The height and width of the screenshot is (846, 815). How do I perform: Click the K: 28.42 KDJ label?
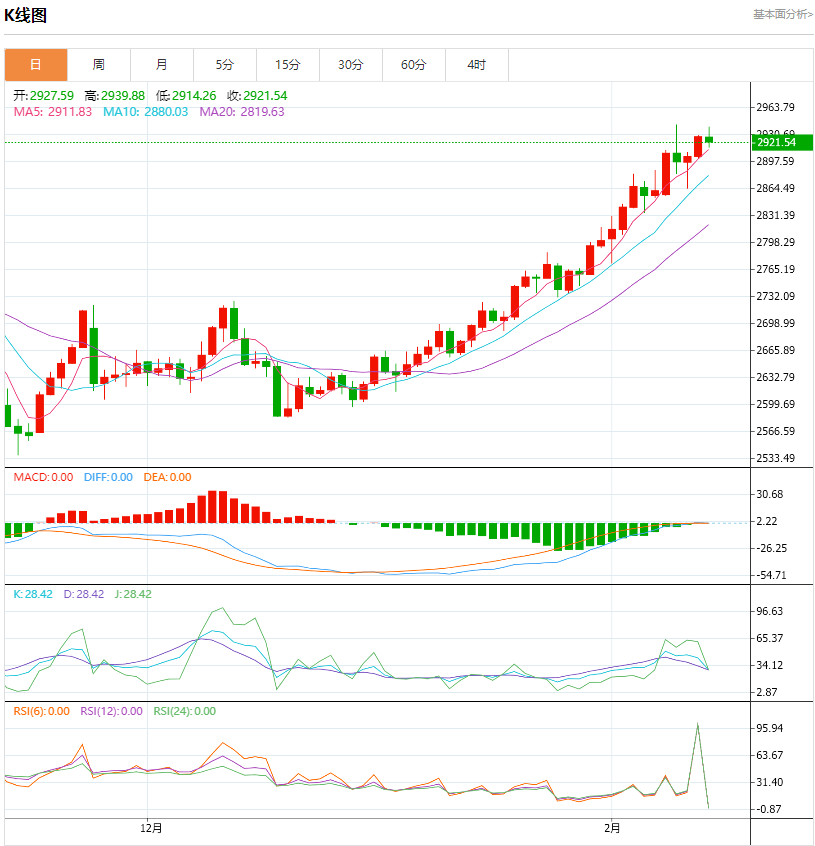32,593
